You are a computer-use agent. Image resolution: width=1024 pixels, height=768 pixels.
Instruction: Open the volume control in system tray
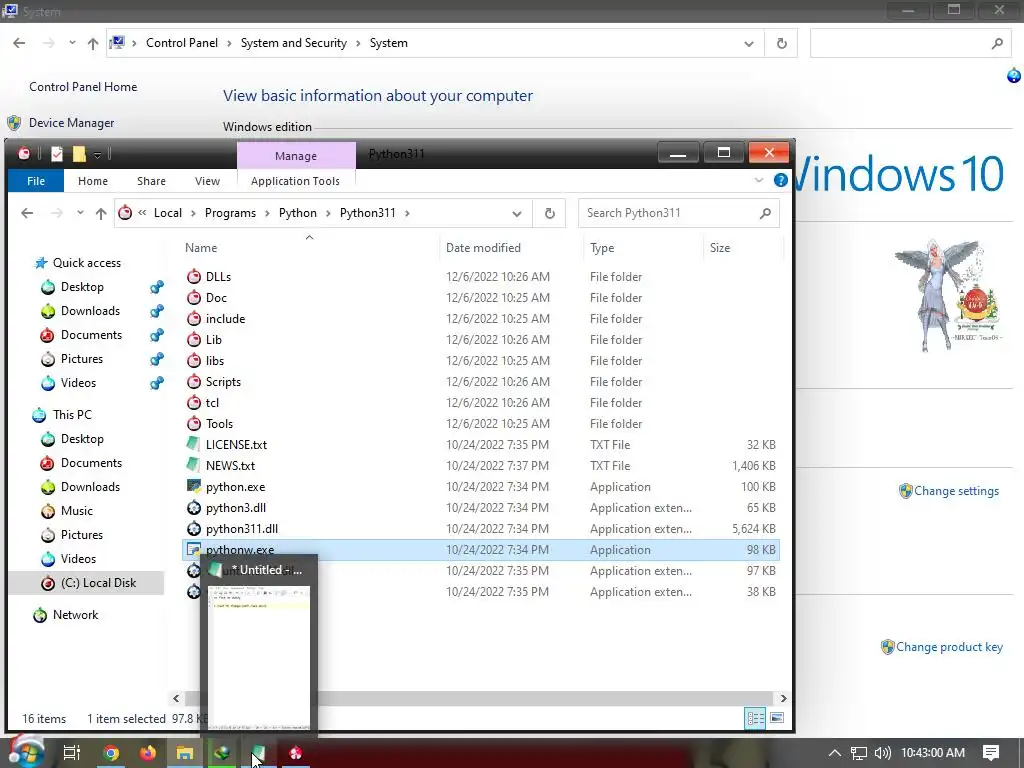tap(882, 753)
